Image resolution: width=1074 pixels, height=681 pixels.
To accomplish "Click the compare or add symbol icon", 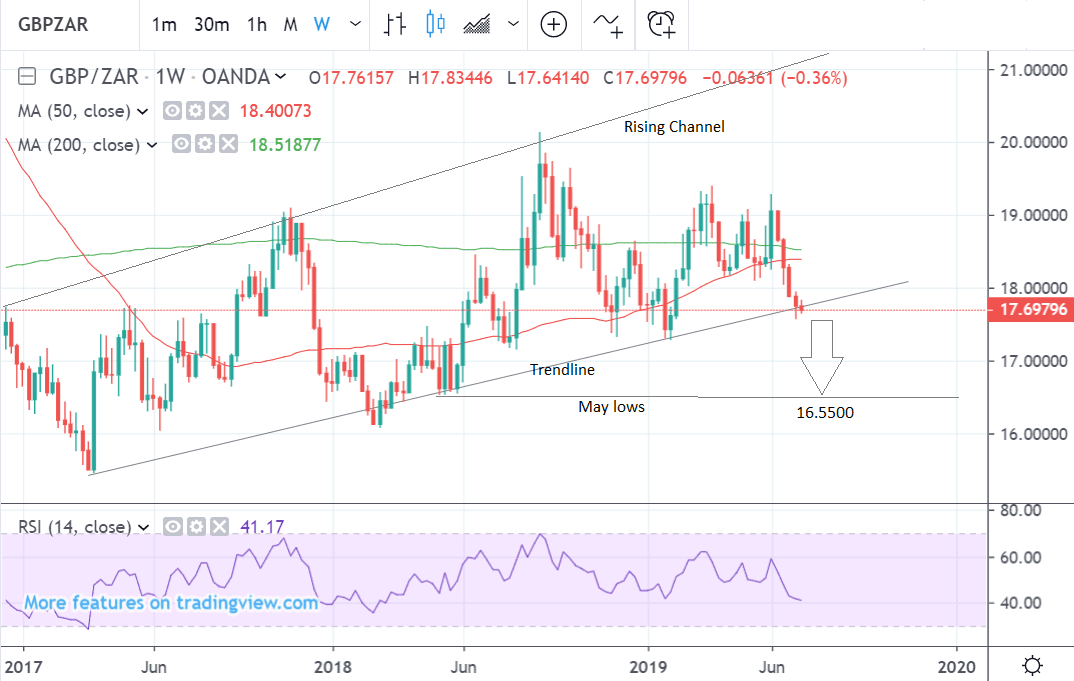I will [x=554, y=24].
